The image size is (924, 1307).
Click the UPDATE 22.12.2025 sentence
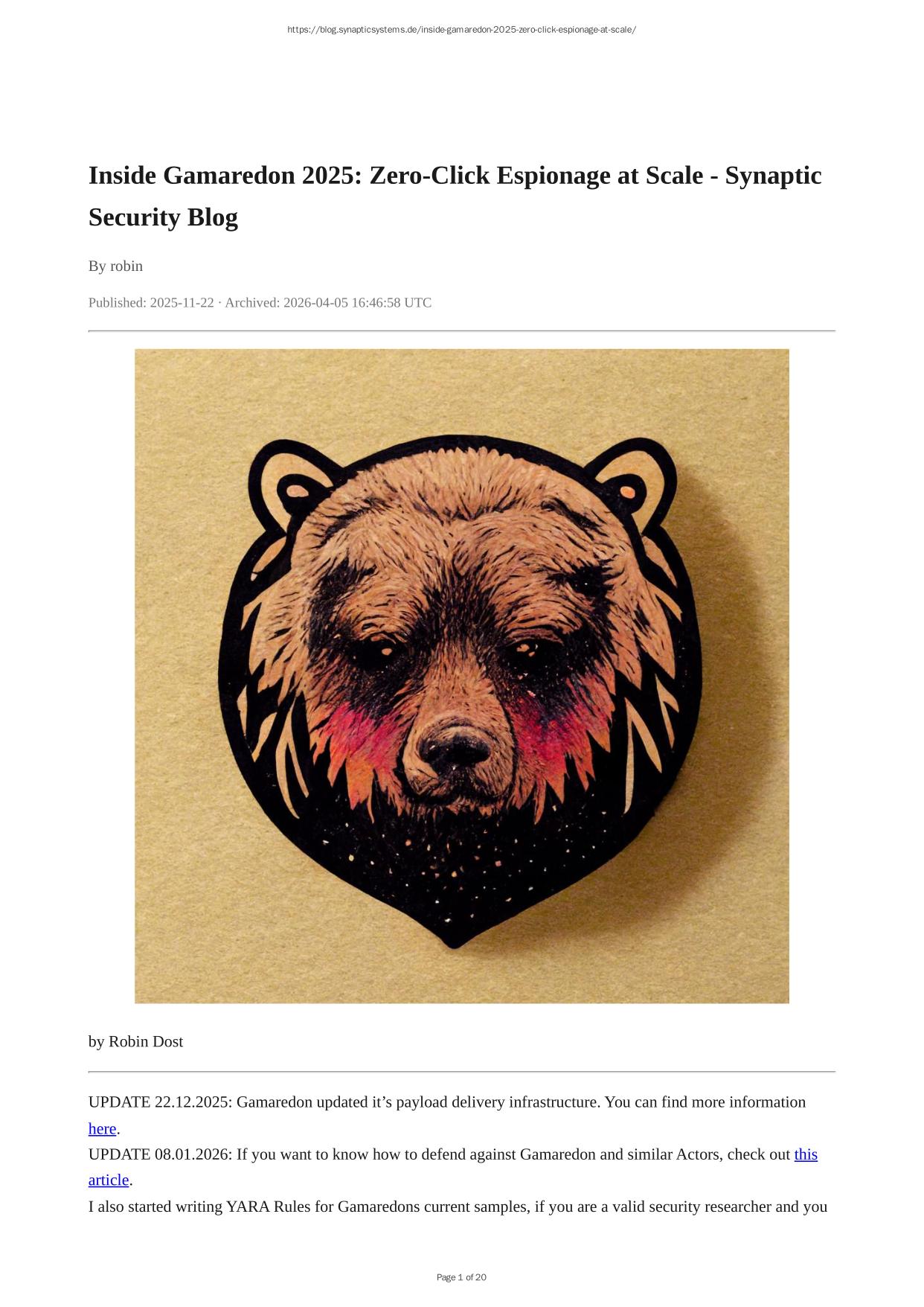pyautogui.click(x=447, y=1115)
